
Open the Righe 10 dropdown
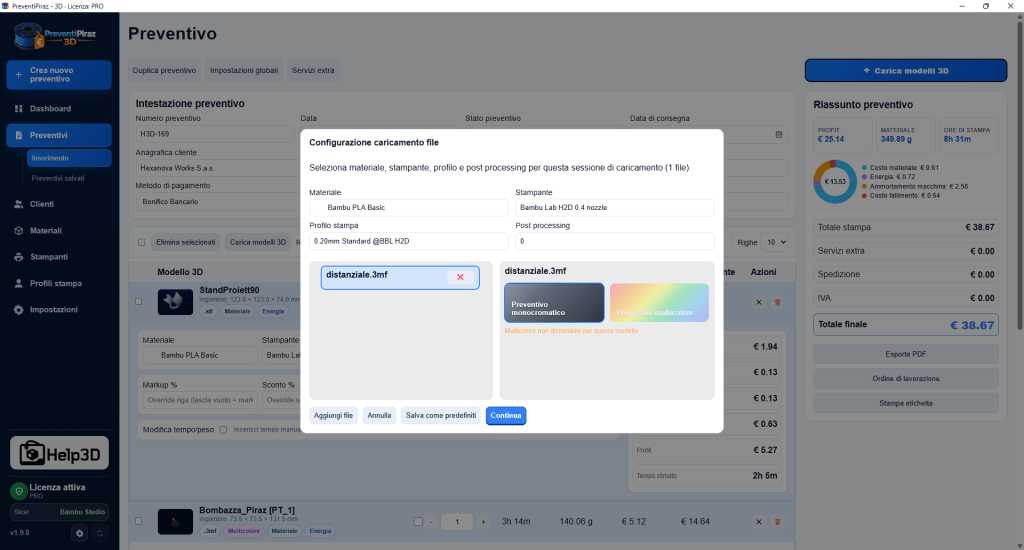(x=776, y=242)
